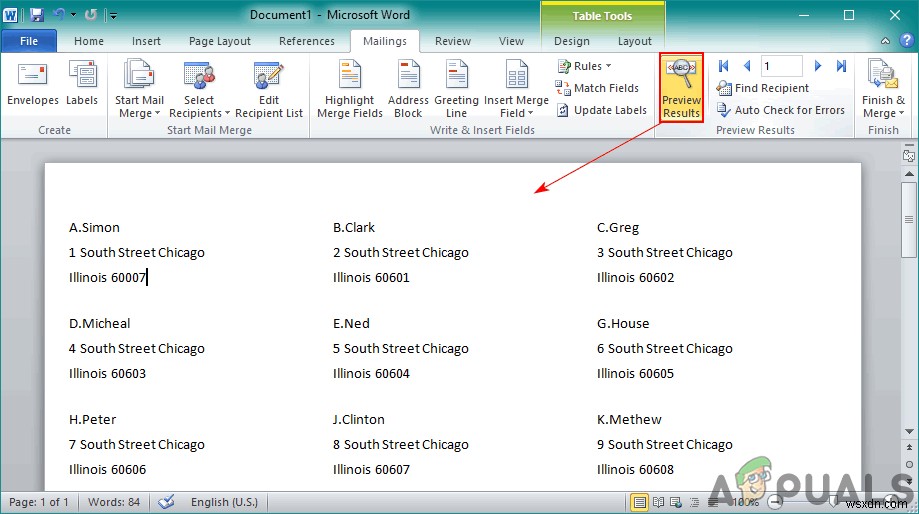Go to last record

pyautogui.click(x=842, y=66)
